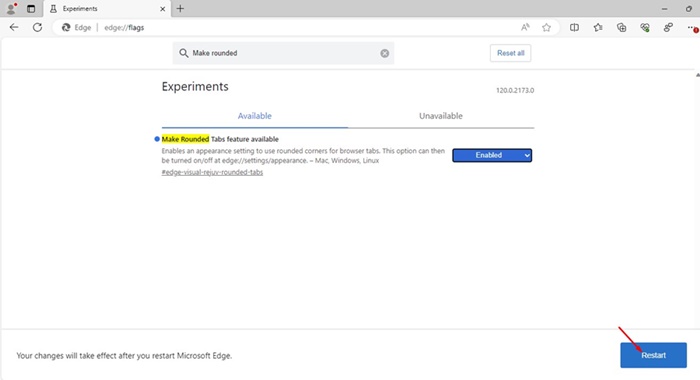This screenshot has width=700, height=380.
Task: Switch to the Unavailable tab
Action: click(x=441, y=116)
